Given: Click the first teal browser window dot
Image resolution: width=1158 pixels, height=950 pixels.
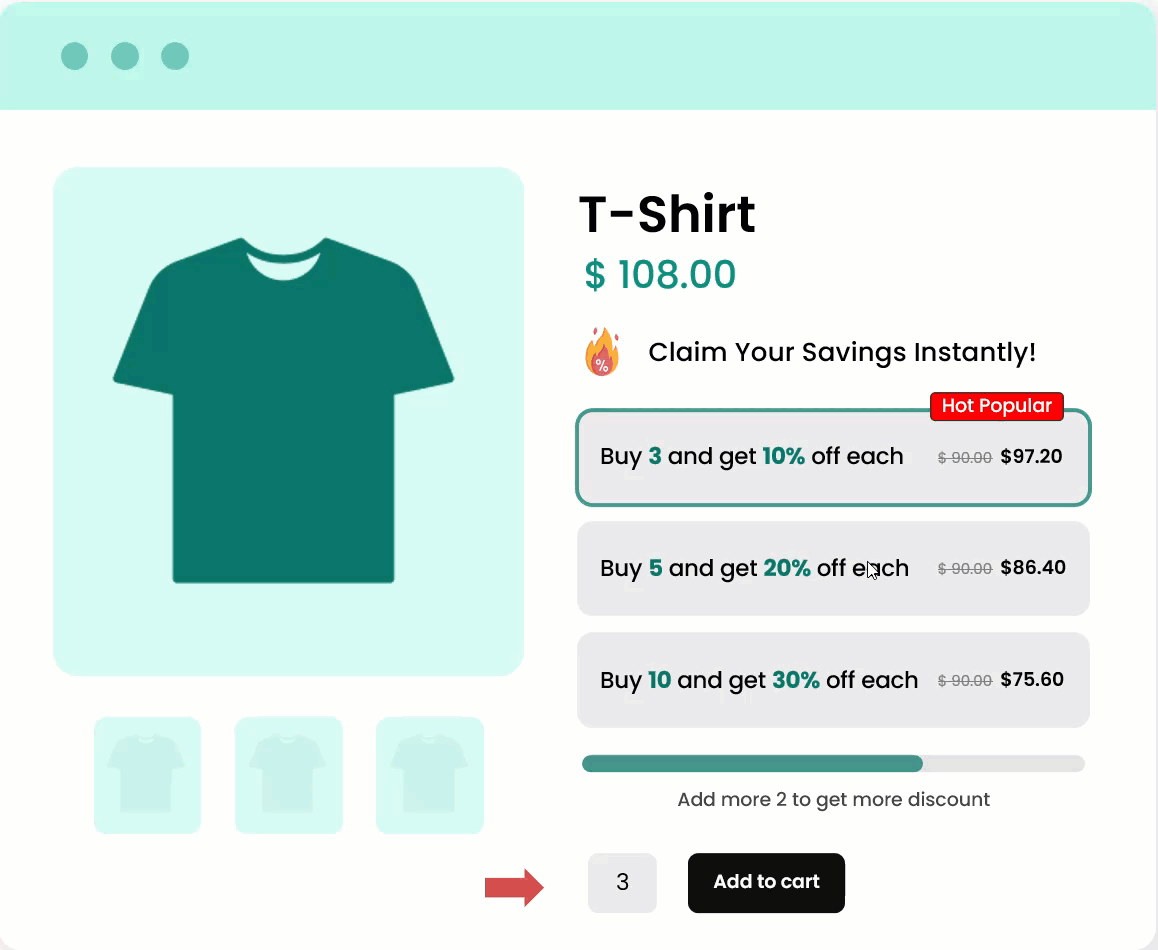Looking at the screenshot, I should (74, 57).
